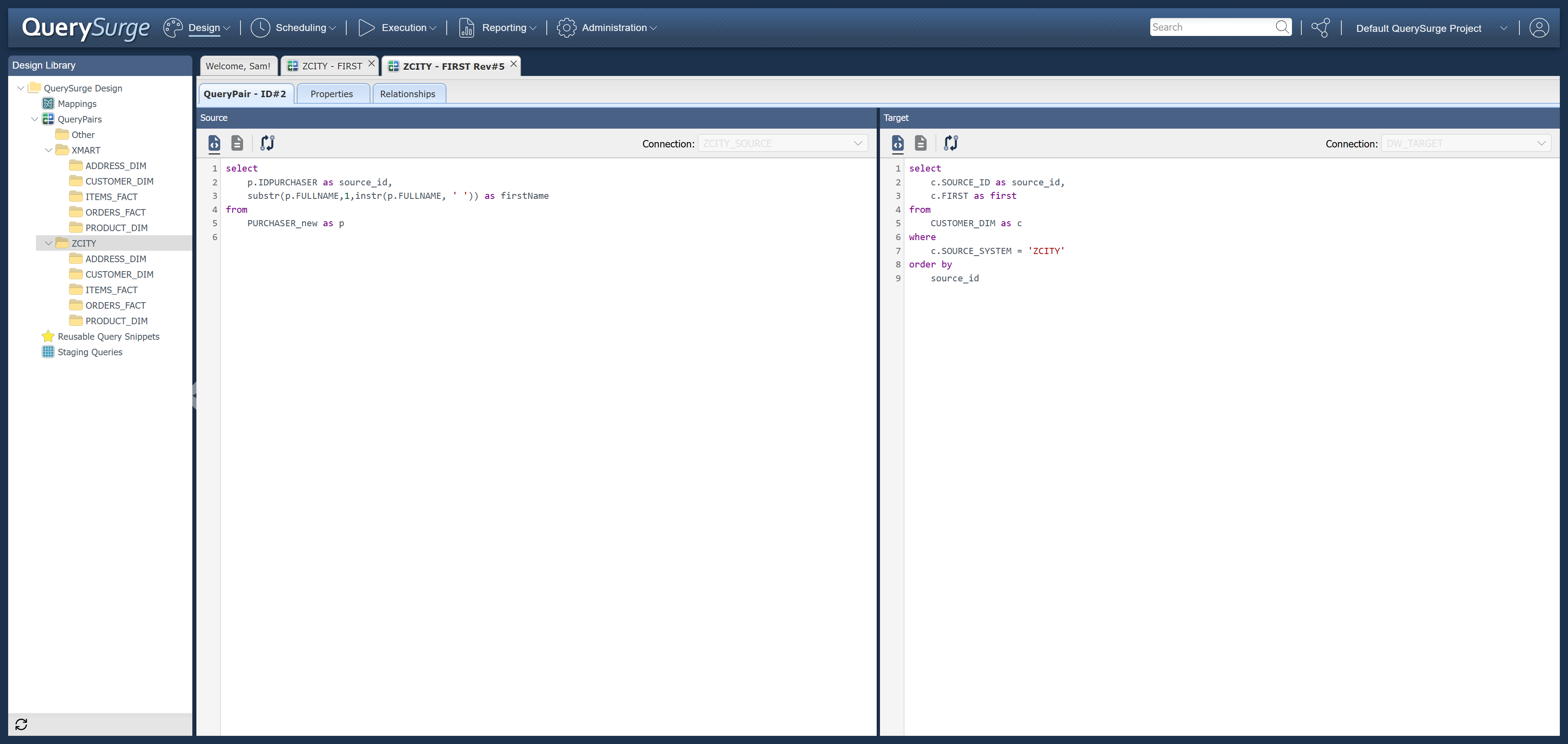Image resolution: width=1568 pixels, height=744 pixels.
Task: Collapse the QueryPairs tree node
Action: 35,119
